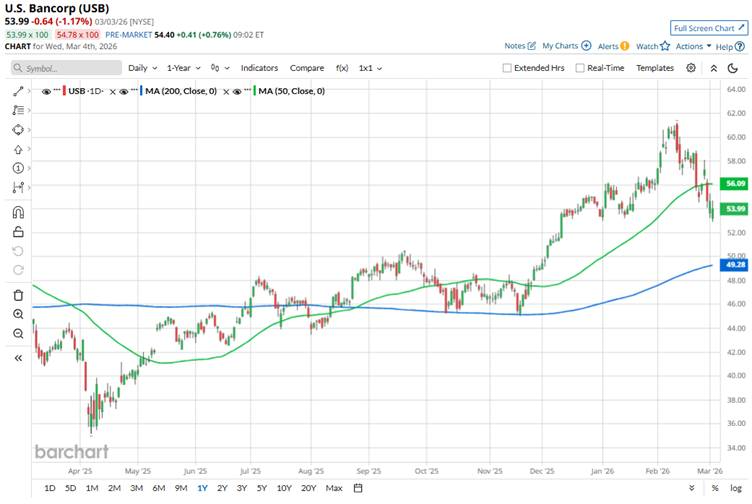Image resolution: width=752 pixels, height=504 pixels.
Task: Open the date range calendar icon
Action: click(x=360, y=488)
